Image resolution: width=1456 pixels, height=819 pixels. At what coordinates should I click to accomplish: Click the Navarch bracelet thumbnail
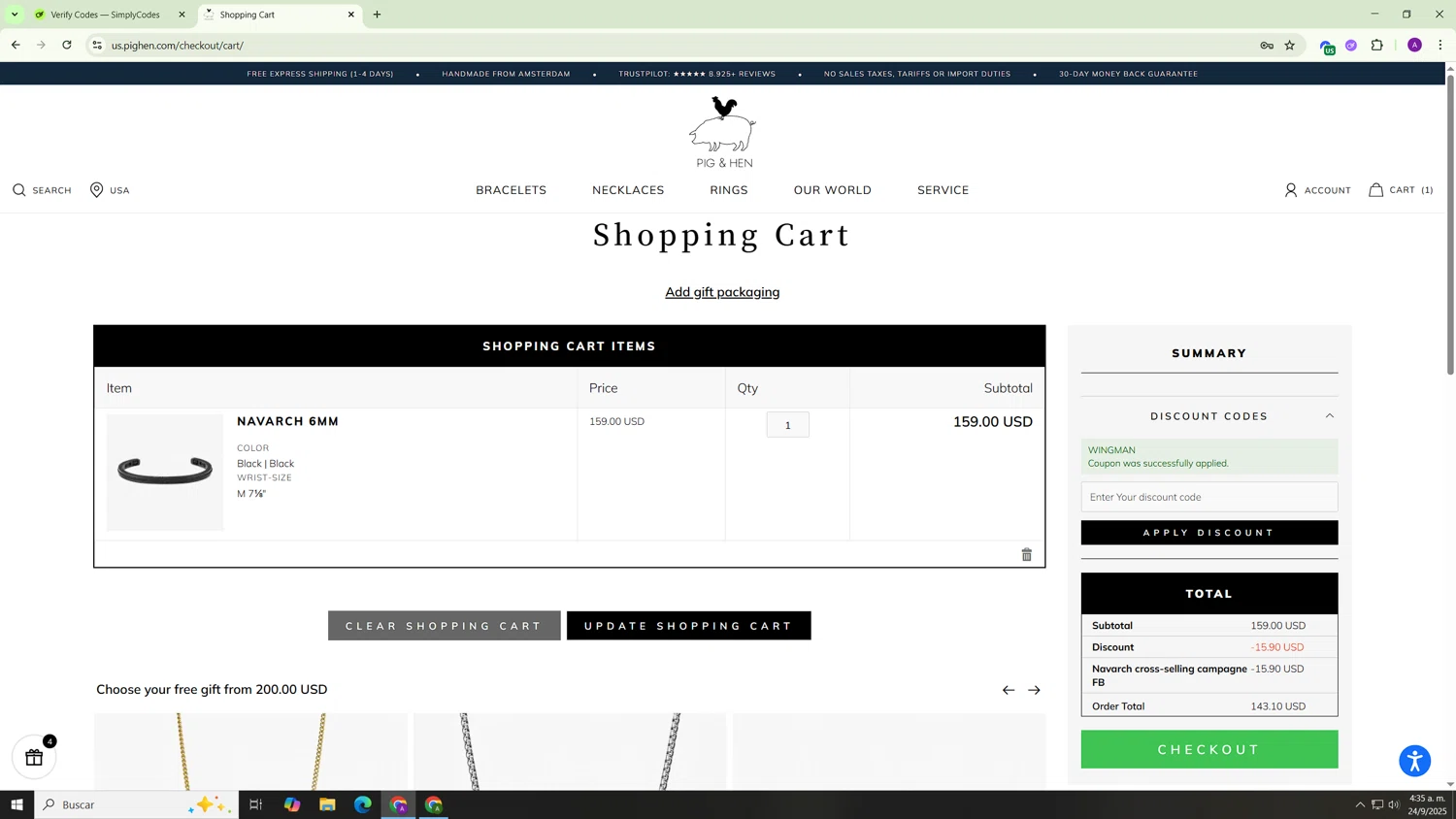[165, 473]
